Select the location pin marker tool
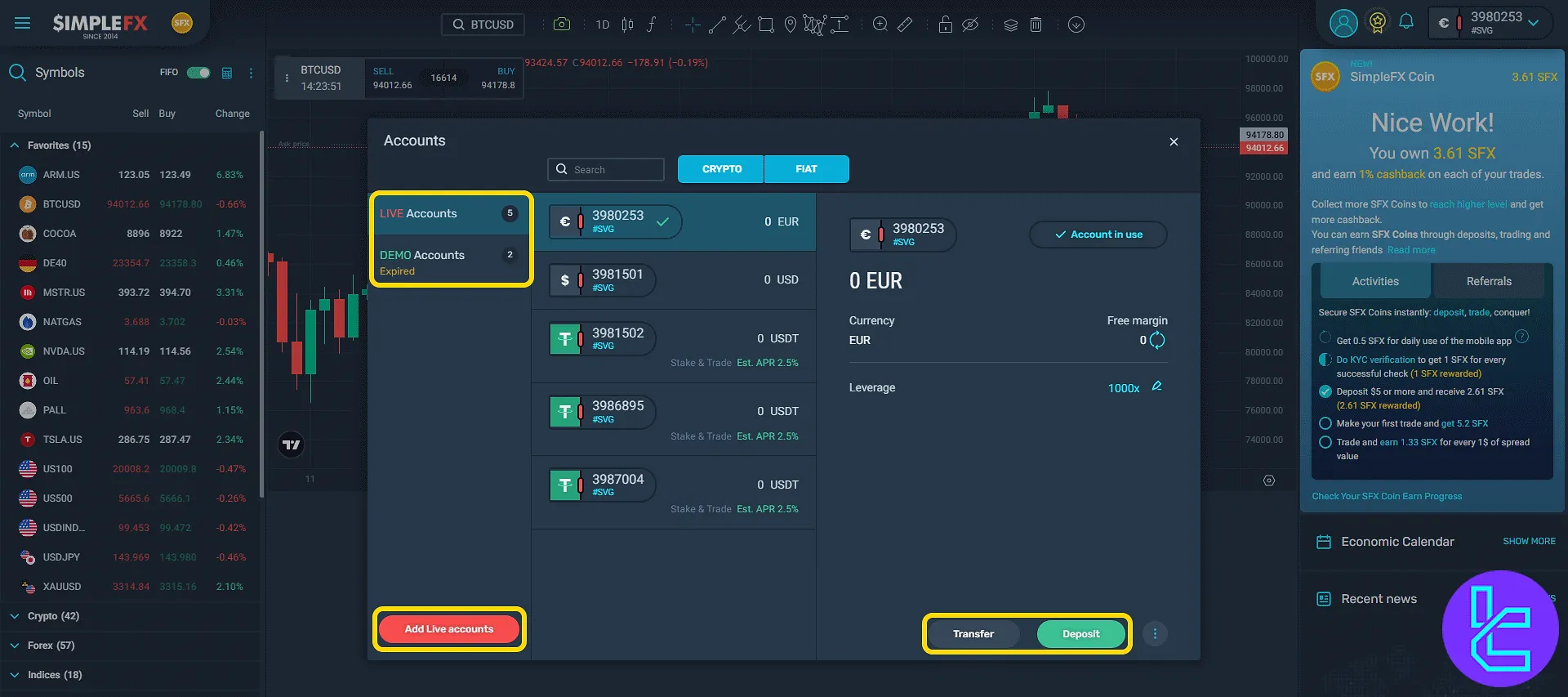Screen dimensions: 1568x697 pyautogui.click(x=790, y=25)
